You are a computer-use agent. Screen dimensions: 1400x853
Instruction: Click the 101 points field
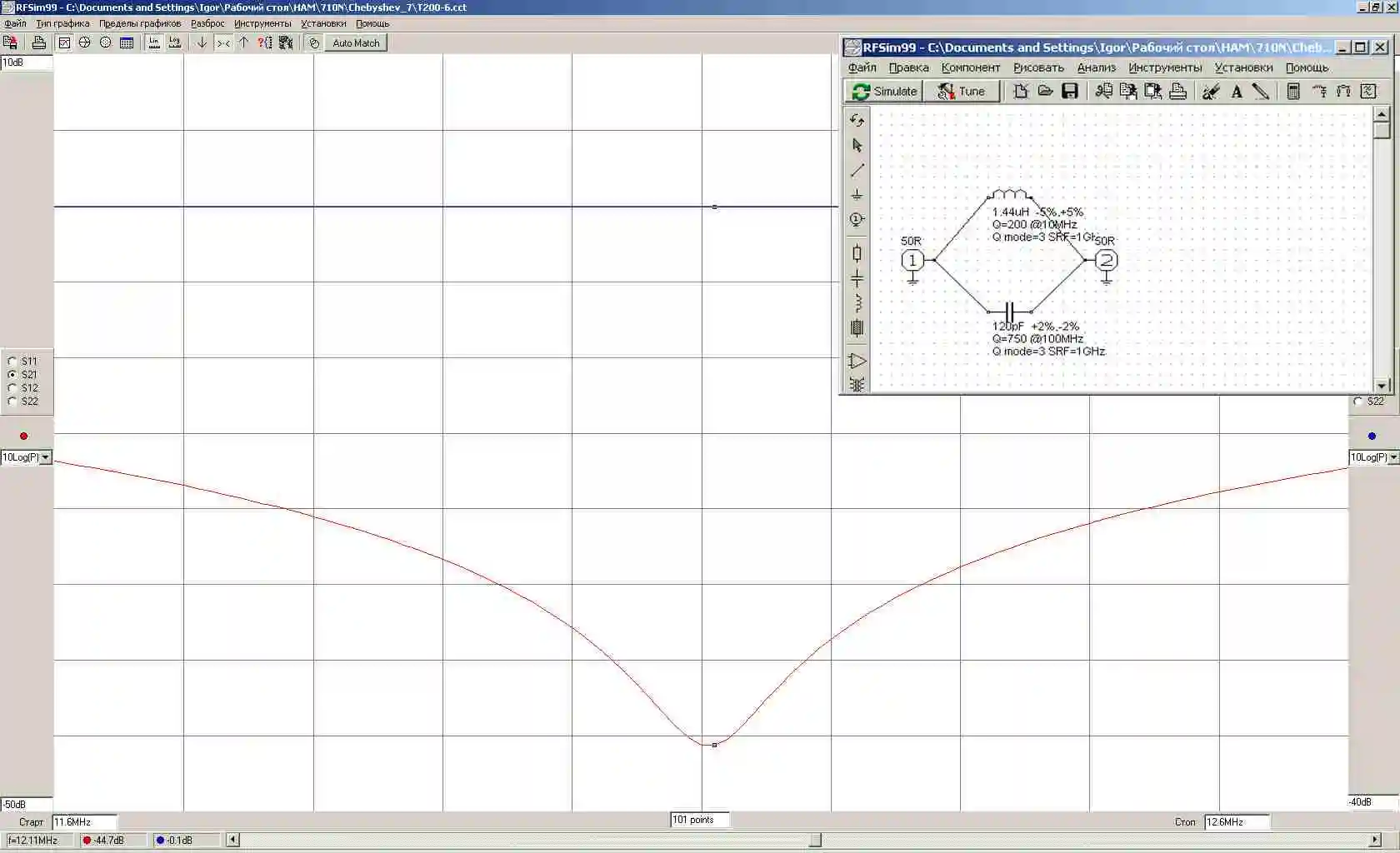point(700,820)
